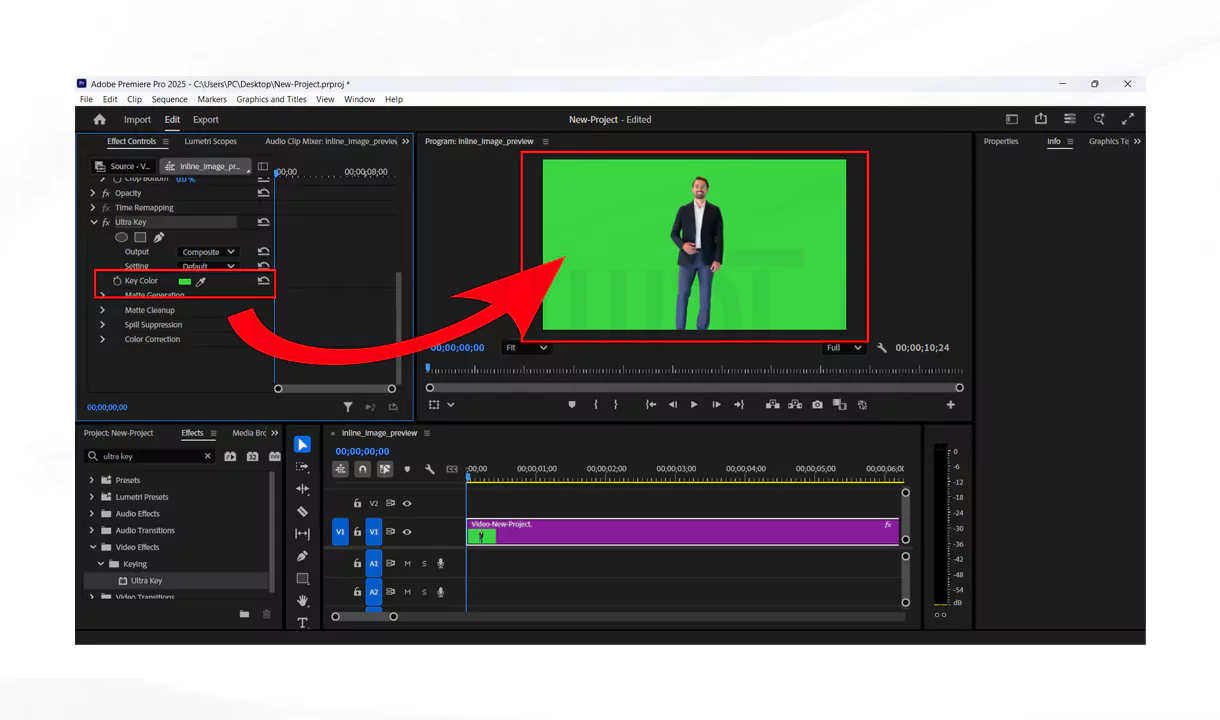This screenshot has width=1220, height=720.
Task: Go to the Export workspace
Action: pos(206,119)
